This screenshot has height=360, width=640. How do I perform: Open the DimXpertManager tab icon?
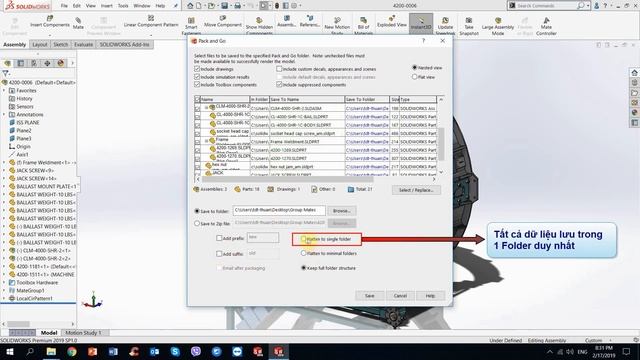[47, 63]
